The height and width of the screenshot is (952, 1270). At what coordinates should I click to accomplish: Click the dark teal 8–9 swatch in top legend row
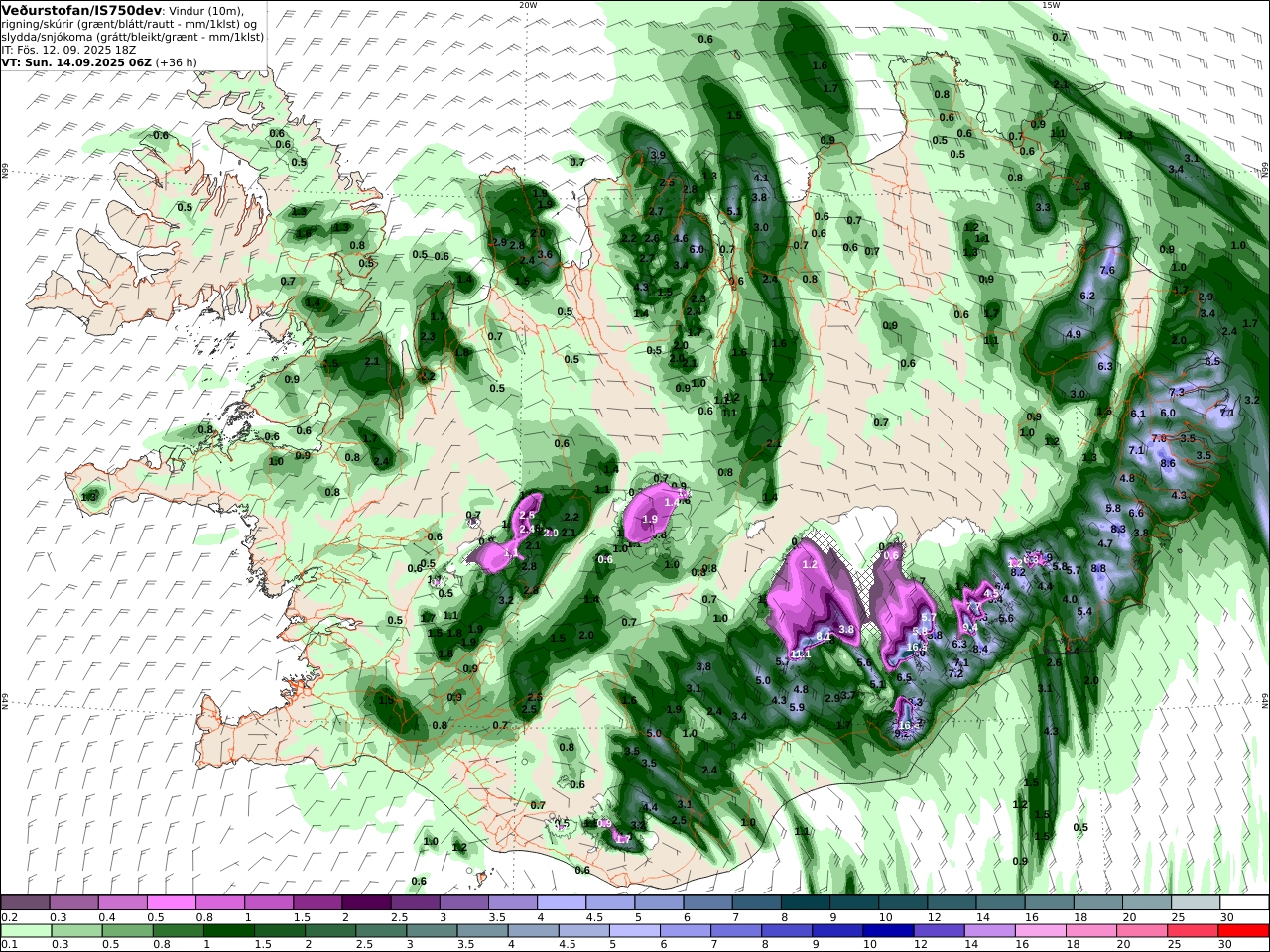(805, 902)
